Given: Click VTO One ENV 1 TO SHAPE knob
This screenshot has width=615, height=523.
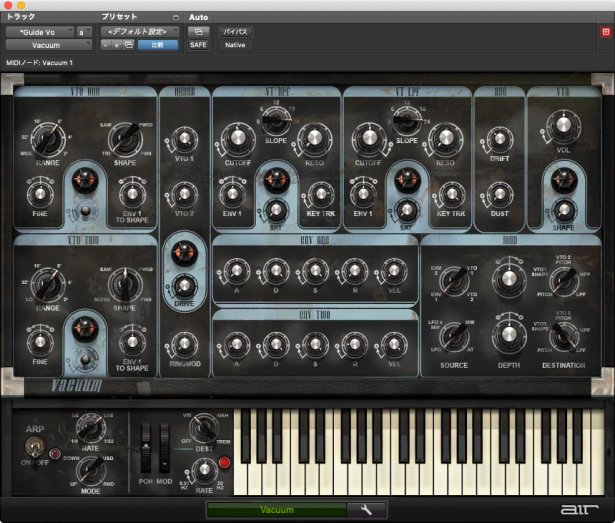Looking at the screenshot, I should click(132, 194).
